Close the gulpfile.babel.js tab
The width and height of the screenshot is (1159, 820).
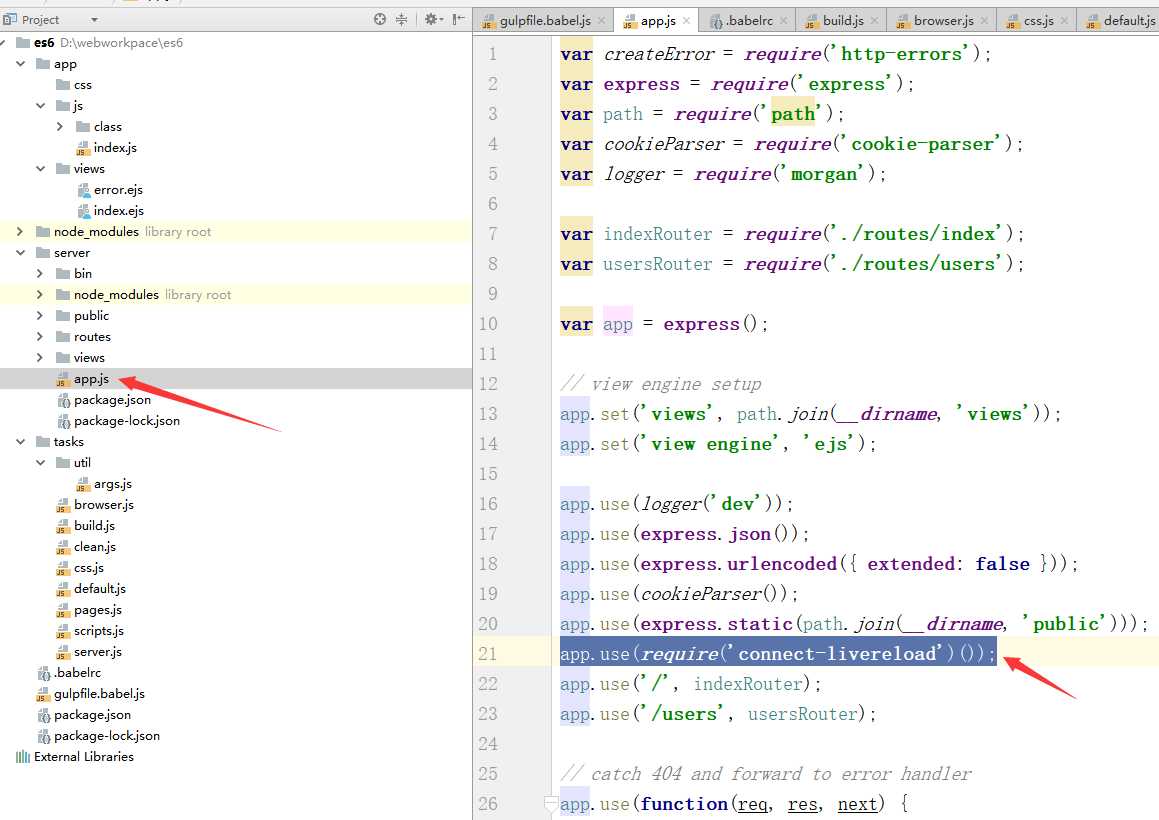point(602,21)
